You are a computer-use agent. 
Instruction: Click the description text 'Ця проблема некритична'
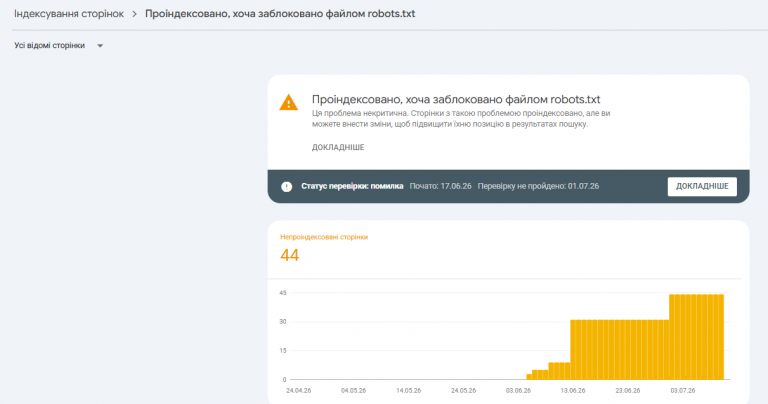pos(360,114)
